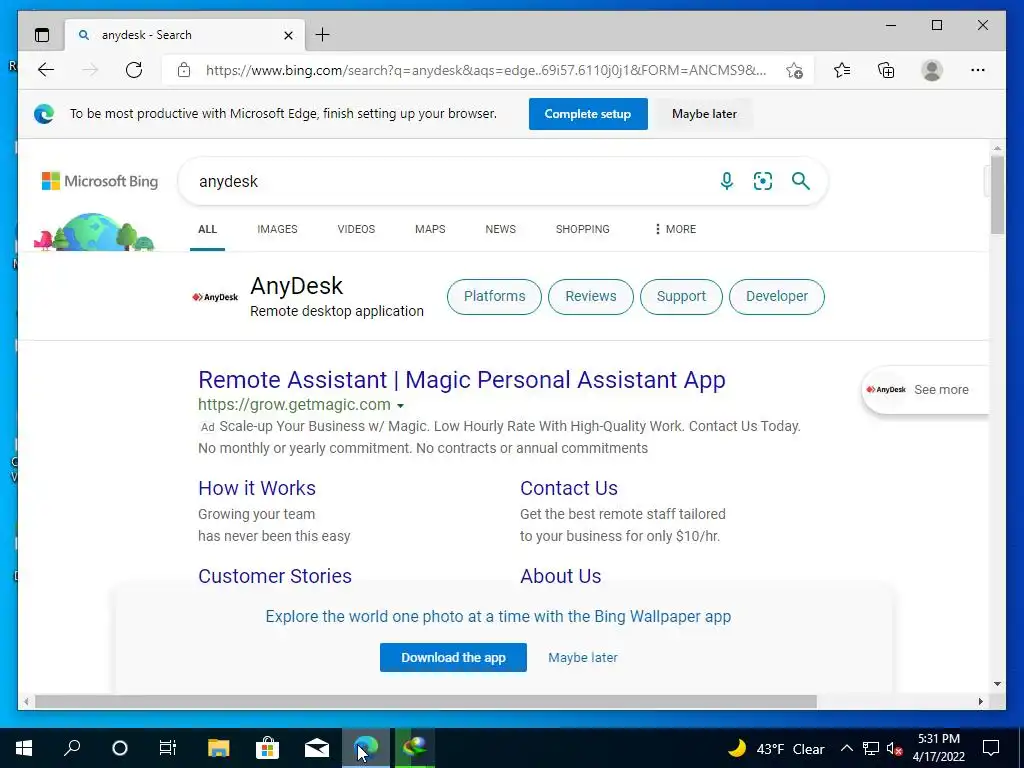
Task: Select the Reviews pill button
Action: point(590,296)
